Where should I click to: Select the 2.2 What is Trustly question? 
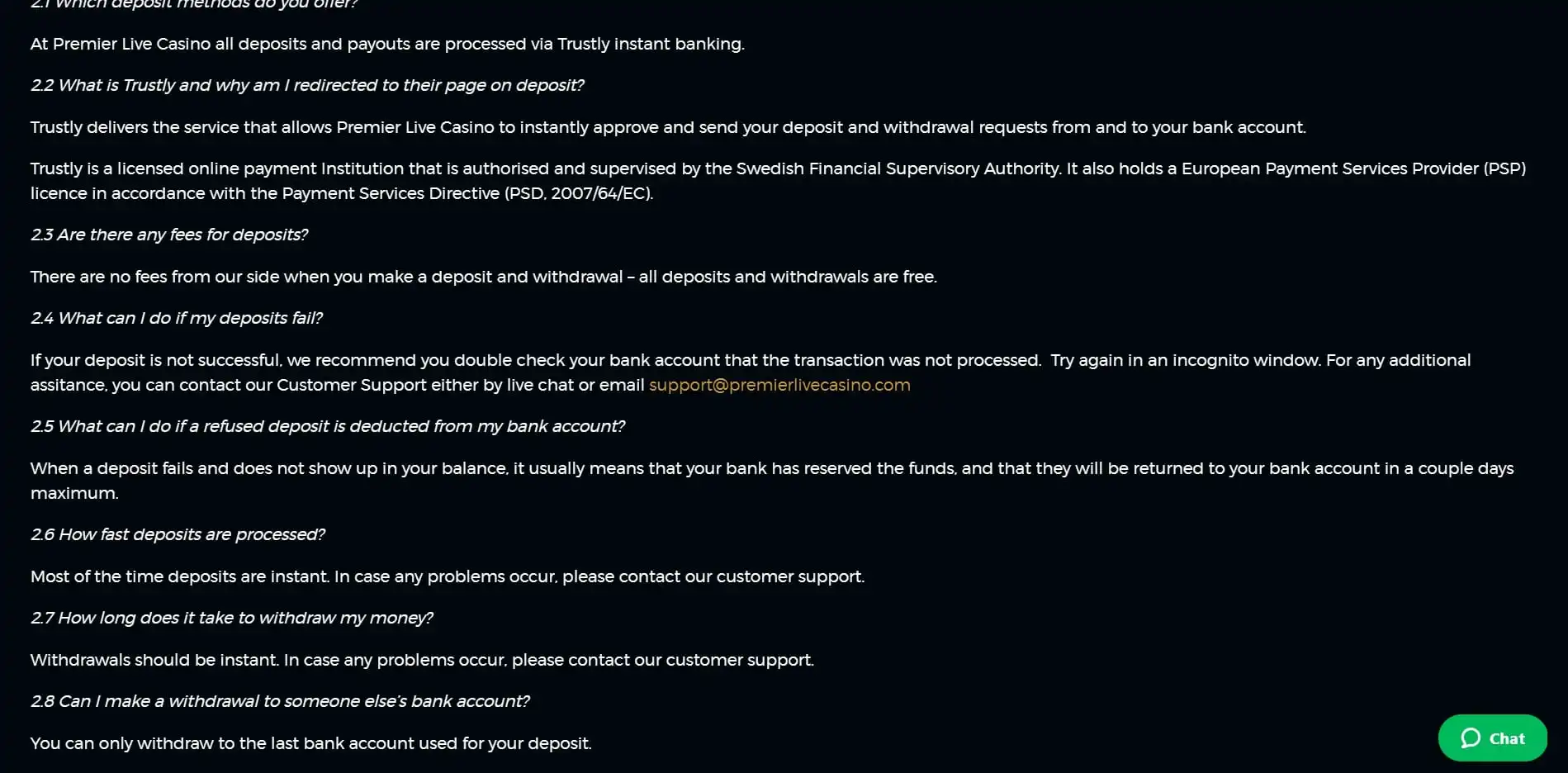point(307,85)
